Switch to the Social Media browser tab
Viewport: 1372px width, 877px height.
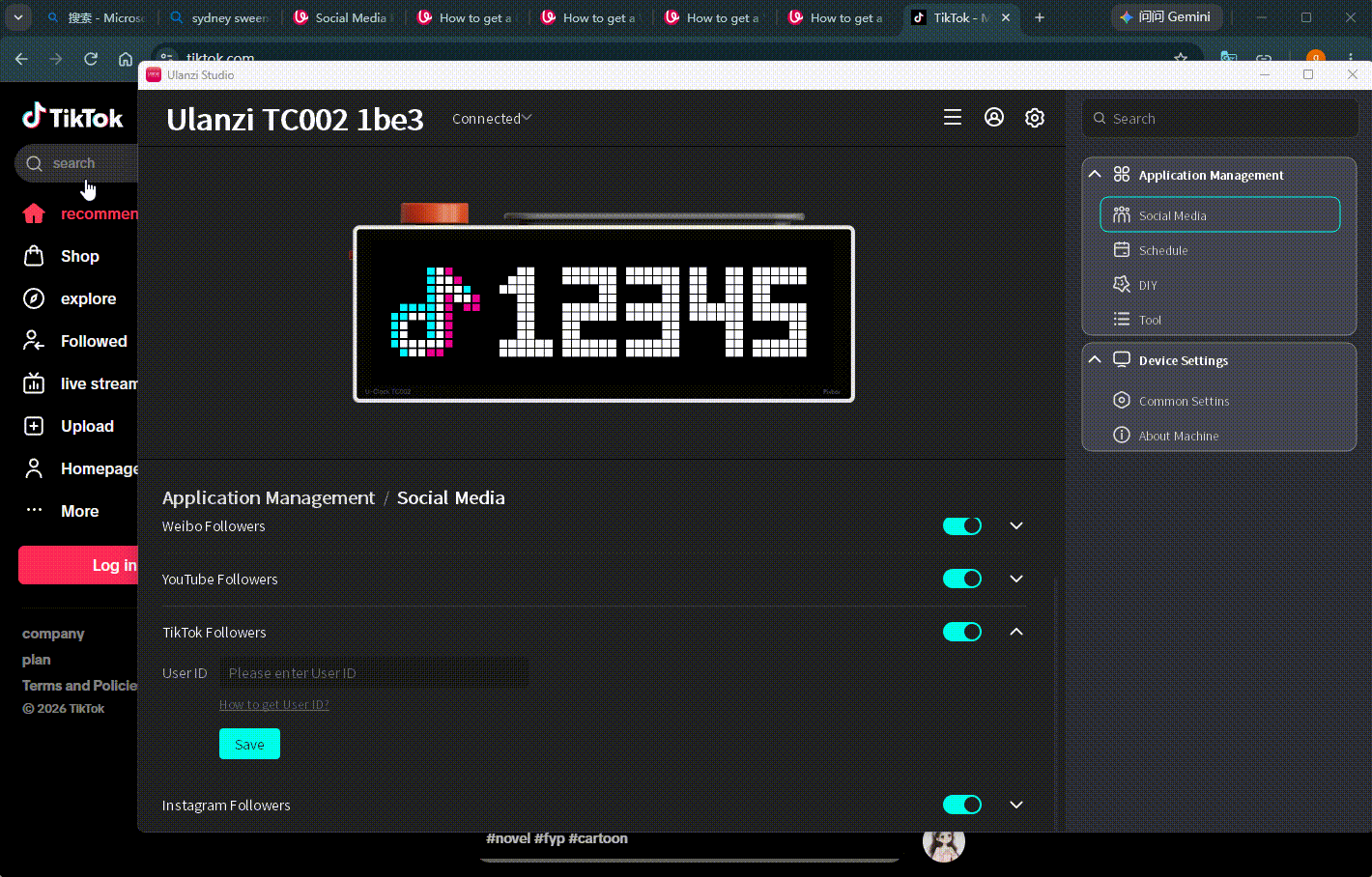343,17
